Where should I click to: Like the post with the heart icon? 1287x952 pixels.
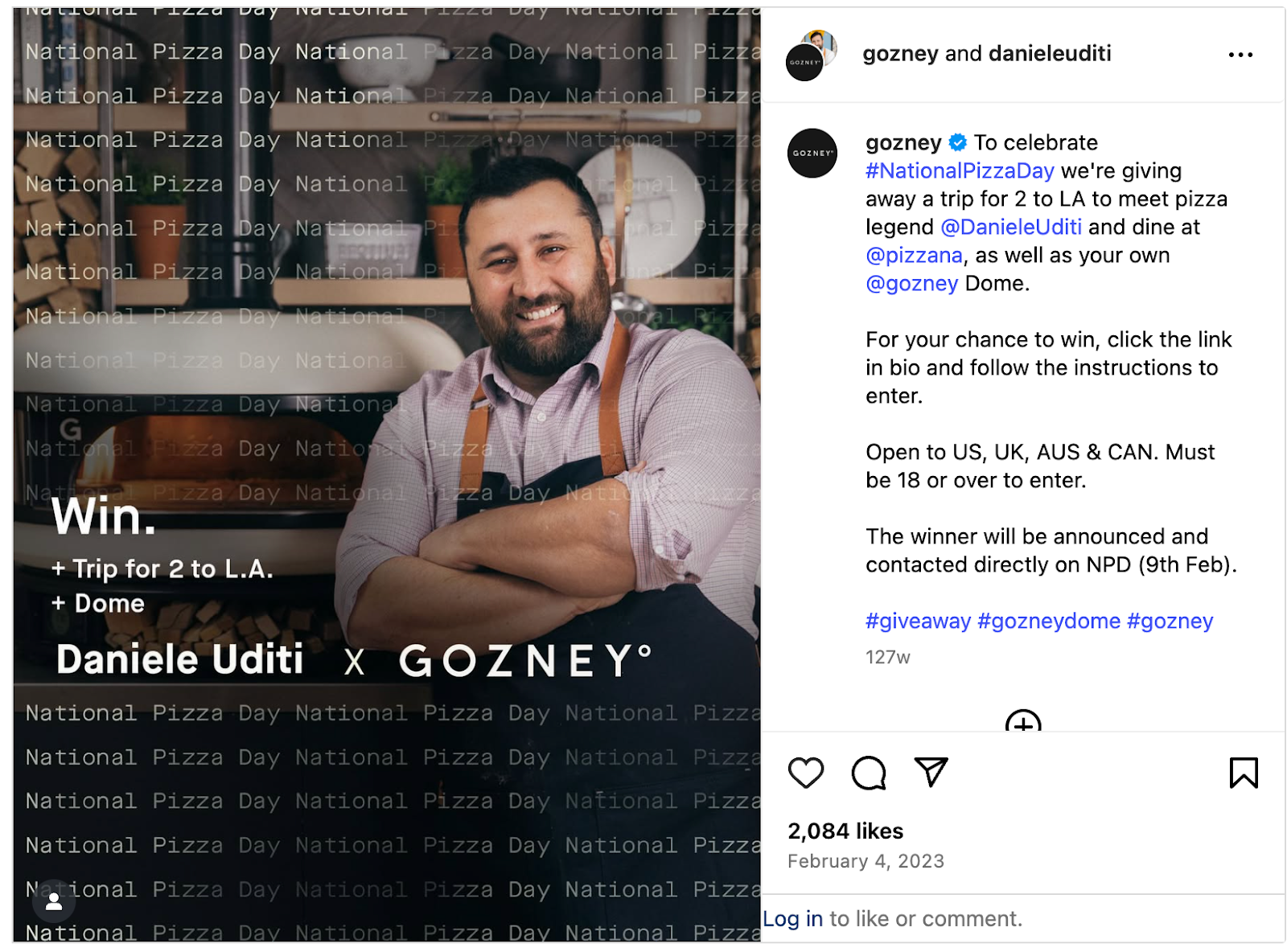coord(805,773)
